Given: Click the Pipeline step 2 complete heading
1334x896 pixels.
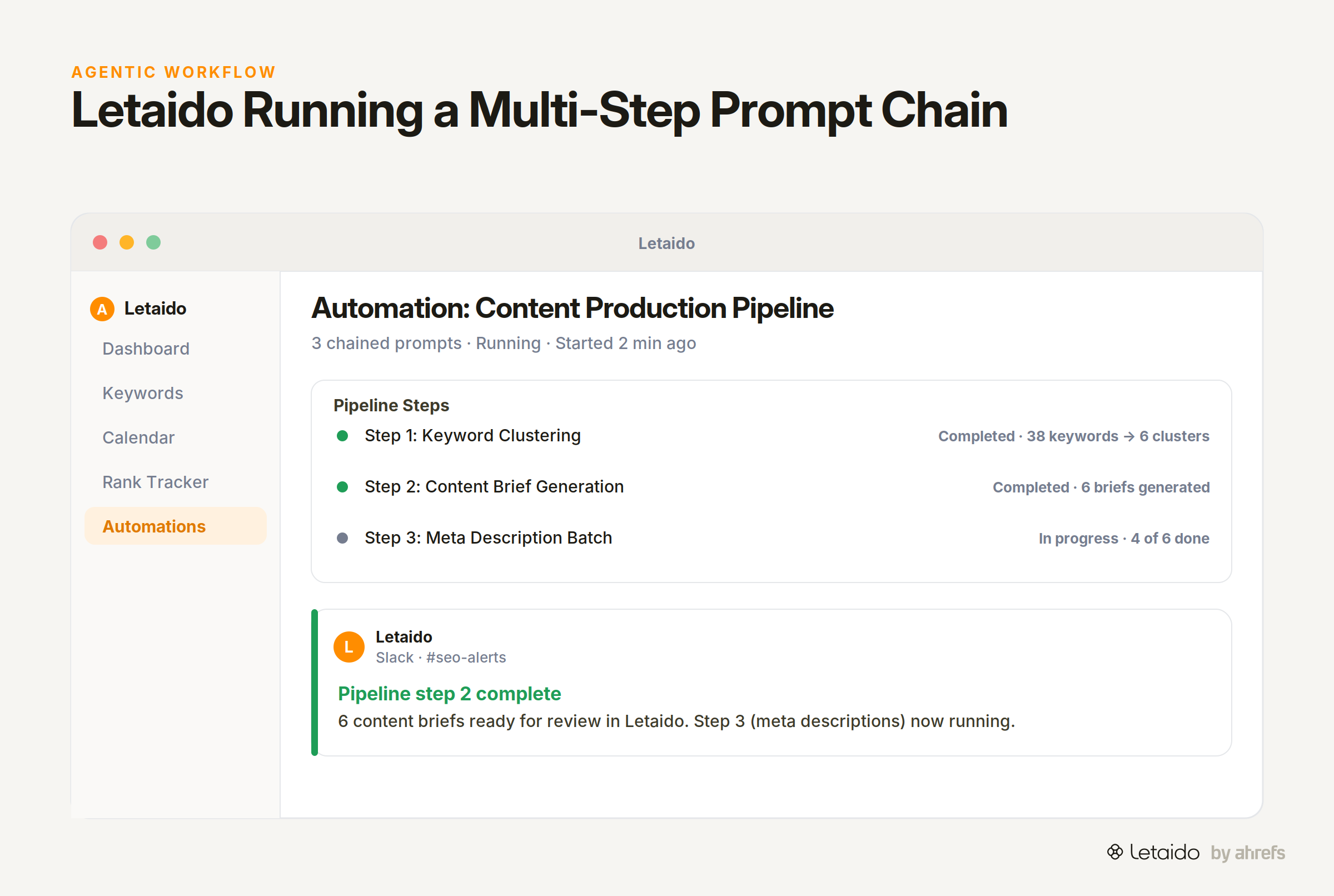Looking at the screenshot, I should coord(449,694).
